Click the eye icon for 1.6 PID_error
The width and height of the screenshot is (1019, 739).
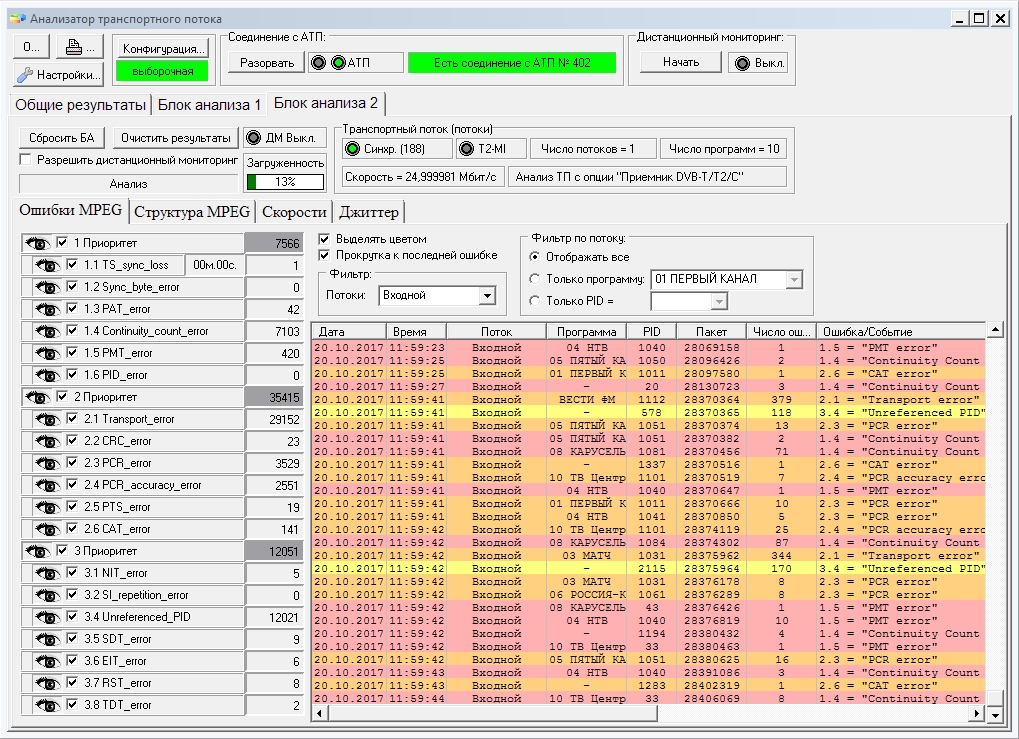pyautogui.click(x=47, y=375)
